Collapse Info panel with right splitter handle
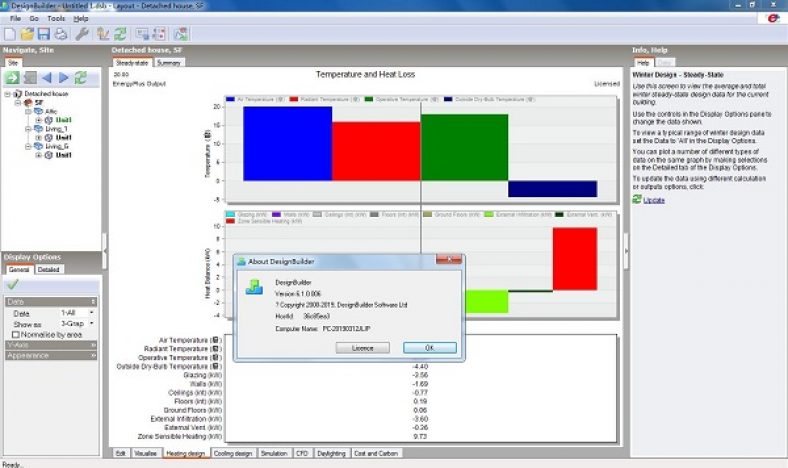 626,250
